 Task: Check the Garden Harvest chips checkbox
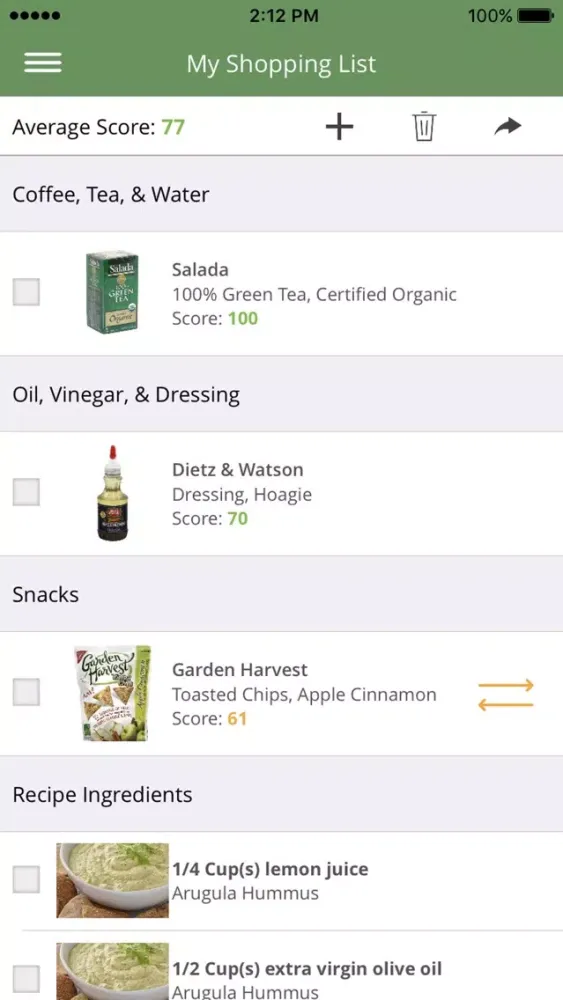(26, 693)
